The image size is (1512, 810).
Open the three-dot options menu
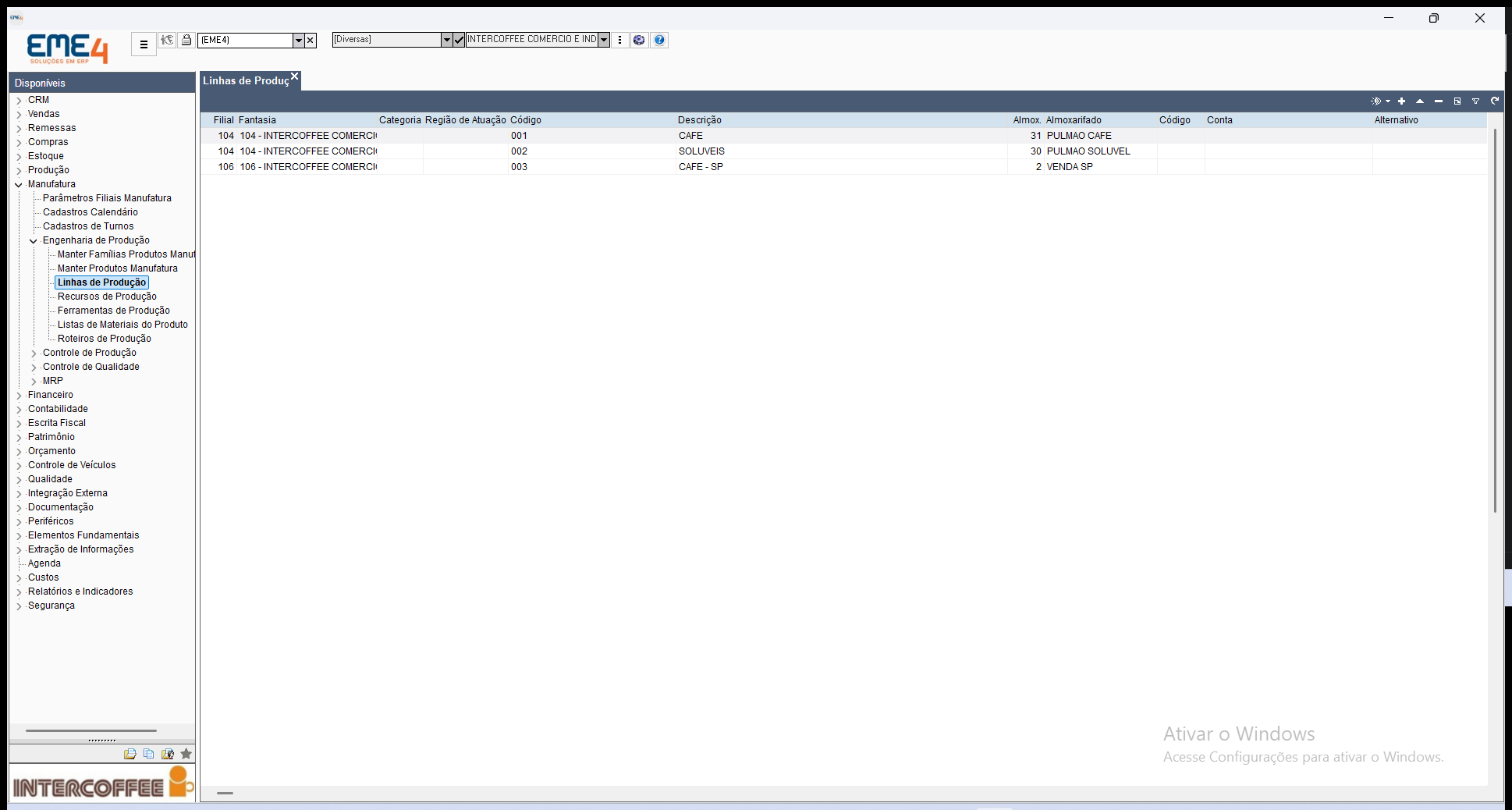point(620,40)
